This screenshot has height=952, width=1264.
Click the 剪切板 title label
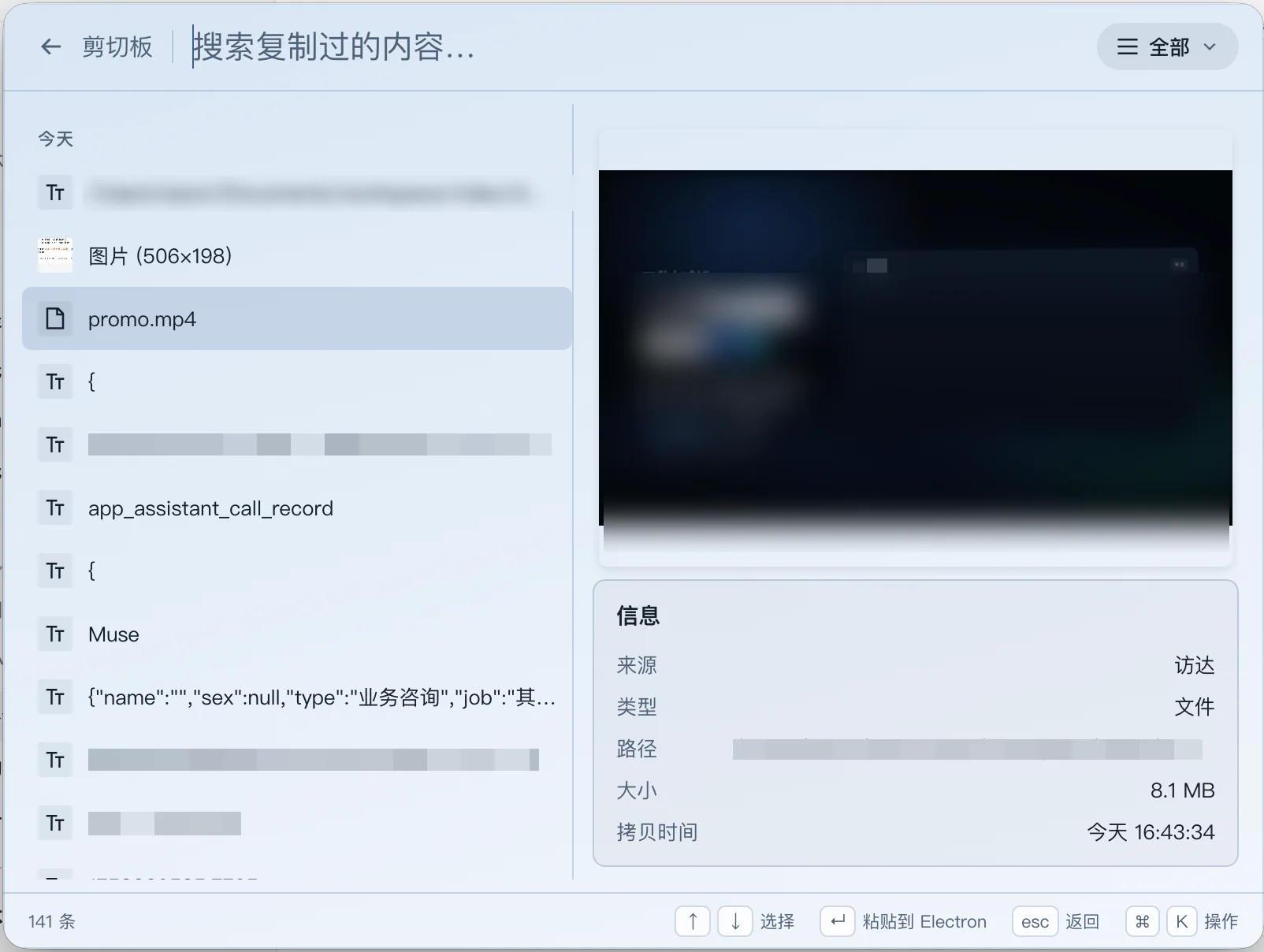(117, 47)
